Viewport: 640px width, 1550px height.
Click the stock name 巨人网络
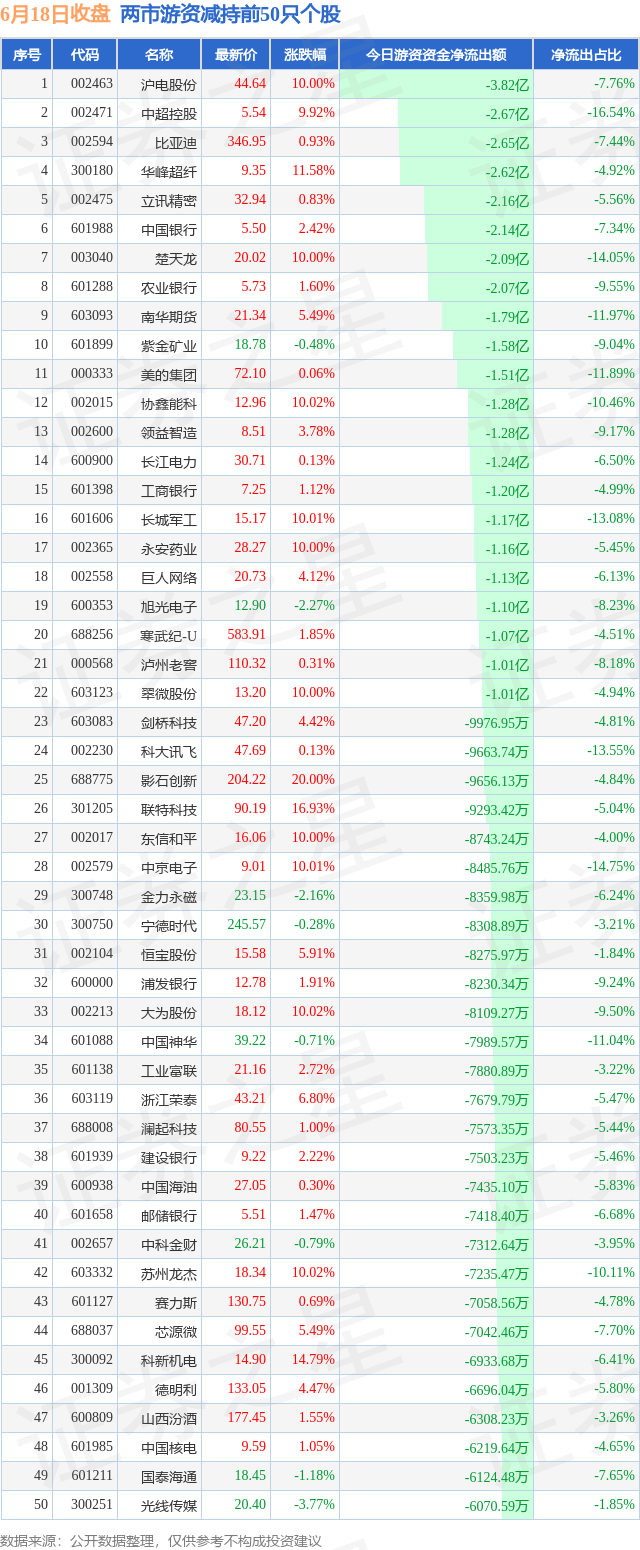point(169,577)
